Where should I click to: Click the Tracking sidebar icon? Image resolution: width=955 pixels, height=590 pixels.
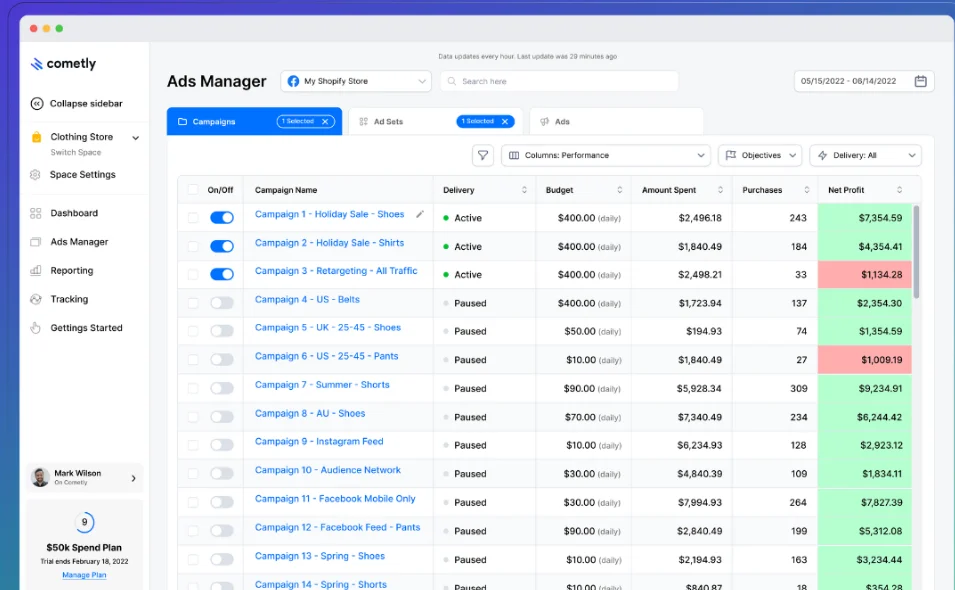[x=36, y=299]
